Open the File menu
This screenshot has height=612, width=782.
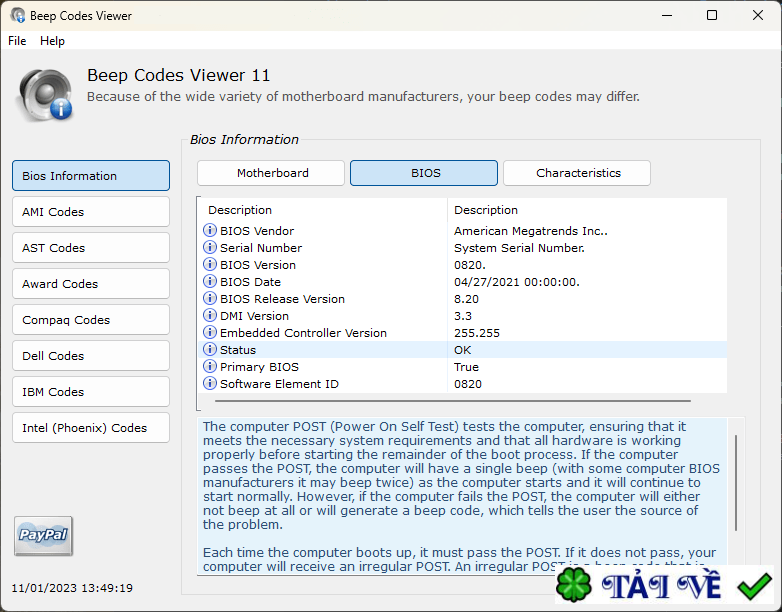pos(17,41)
